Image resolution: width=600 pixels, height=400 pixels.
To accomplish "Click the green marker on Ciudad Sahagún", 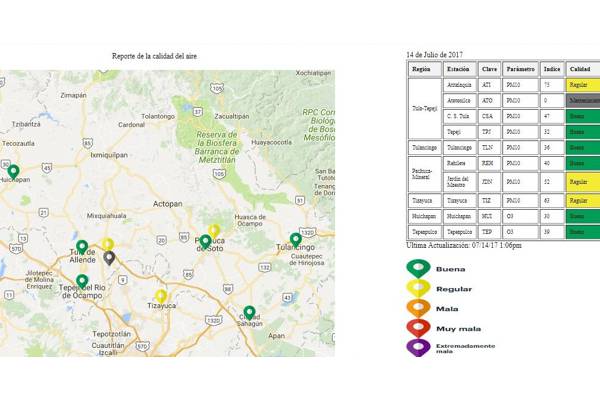I will tap(249, 313).
